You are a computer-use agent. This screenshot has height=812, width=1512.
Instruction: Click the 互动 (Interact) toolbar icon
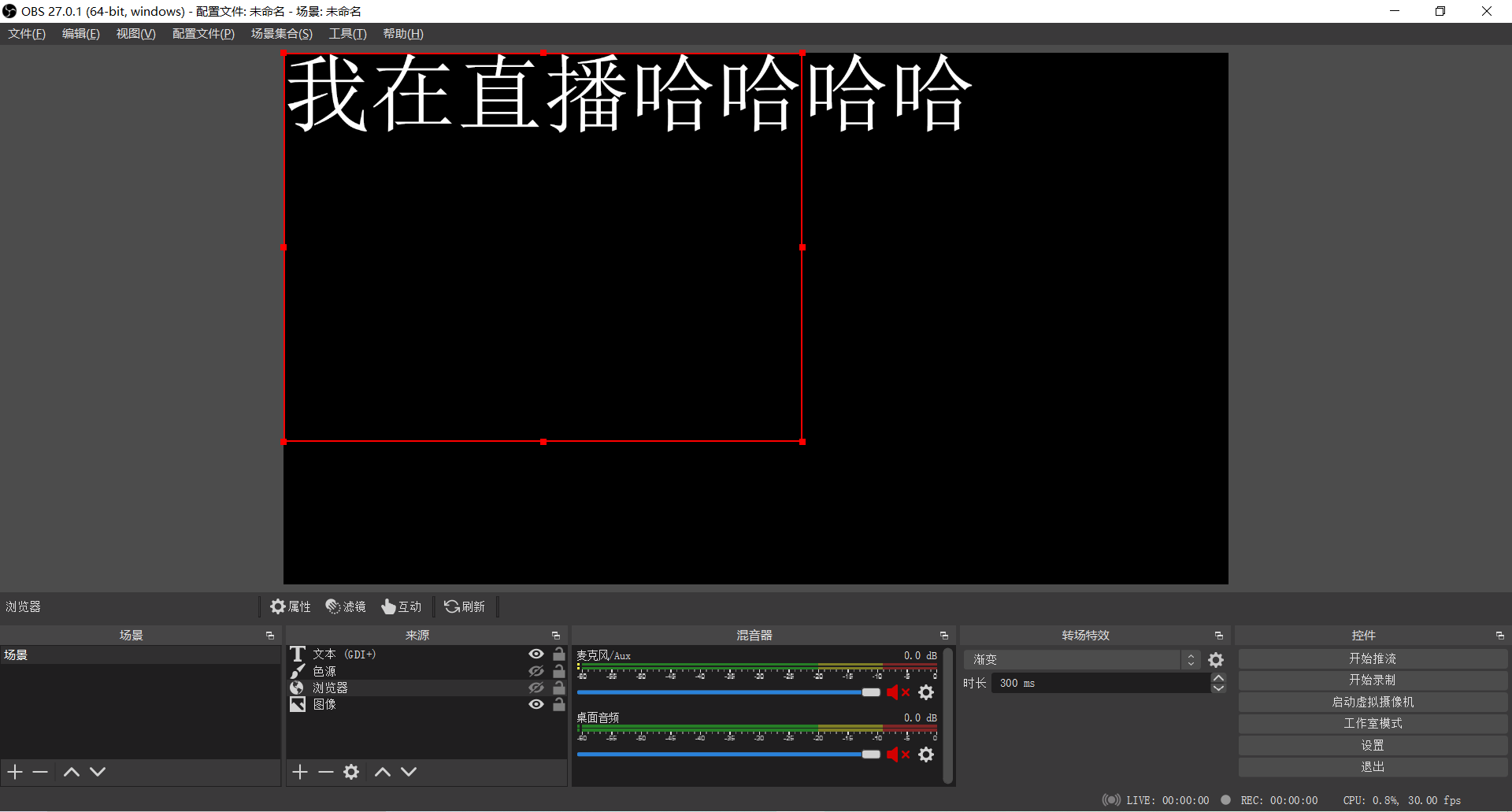click(x=401, y=606)
